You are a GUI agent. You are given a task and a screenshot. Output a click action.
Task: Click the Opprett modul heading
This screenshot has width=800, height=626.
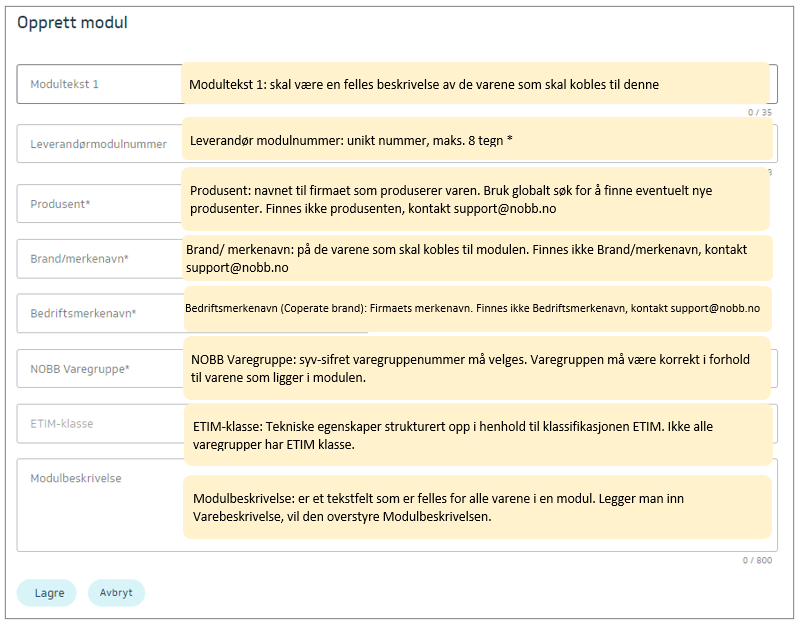[73, 23]
